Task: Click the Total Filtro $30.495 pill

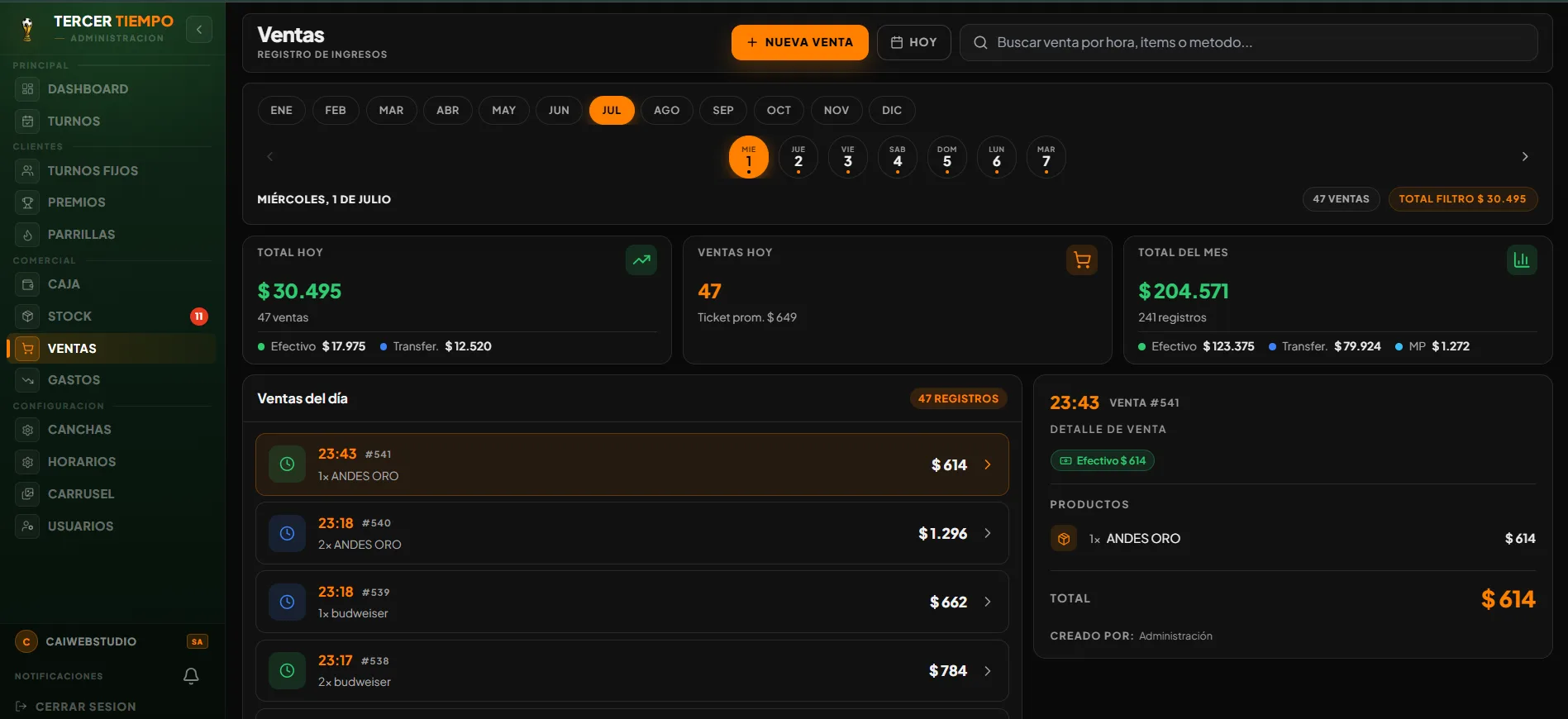Action: point(1462,199)
